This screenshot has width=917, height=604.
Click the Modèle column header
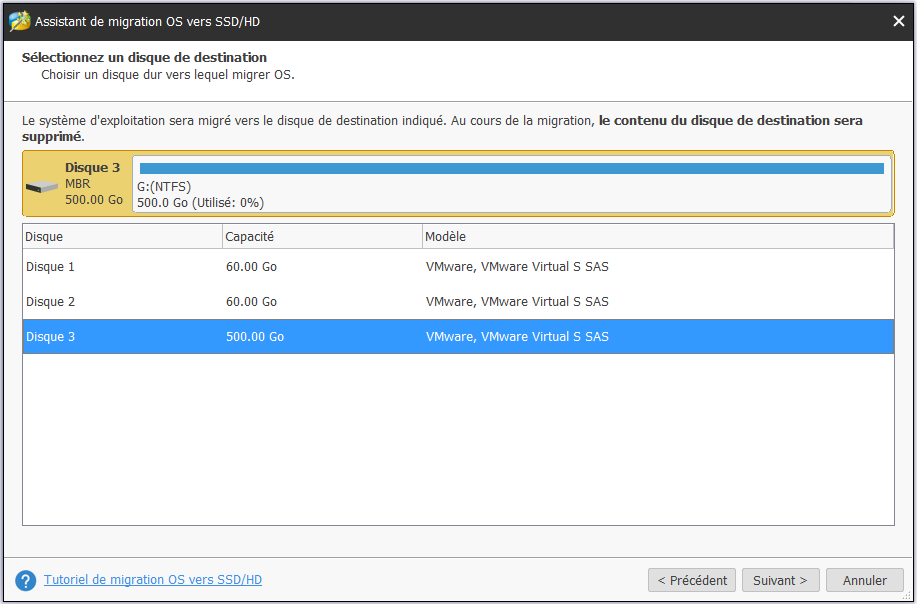tap(657, 237)
